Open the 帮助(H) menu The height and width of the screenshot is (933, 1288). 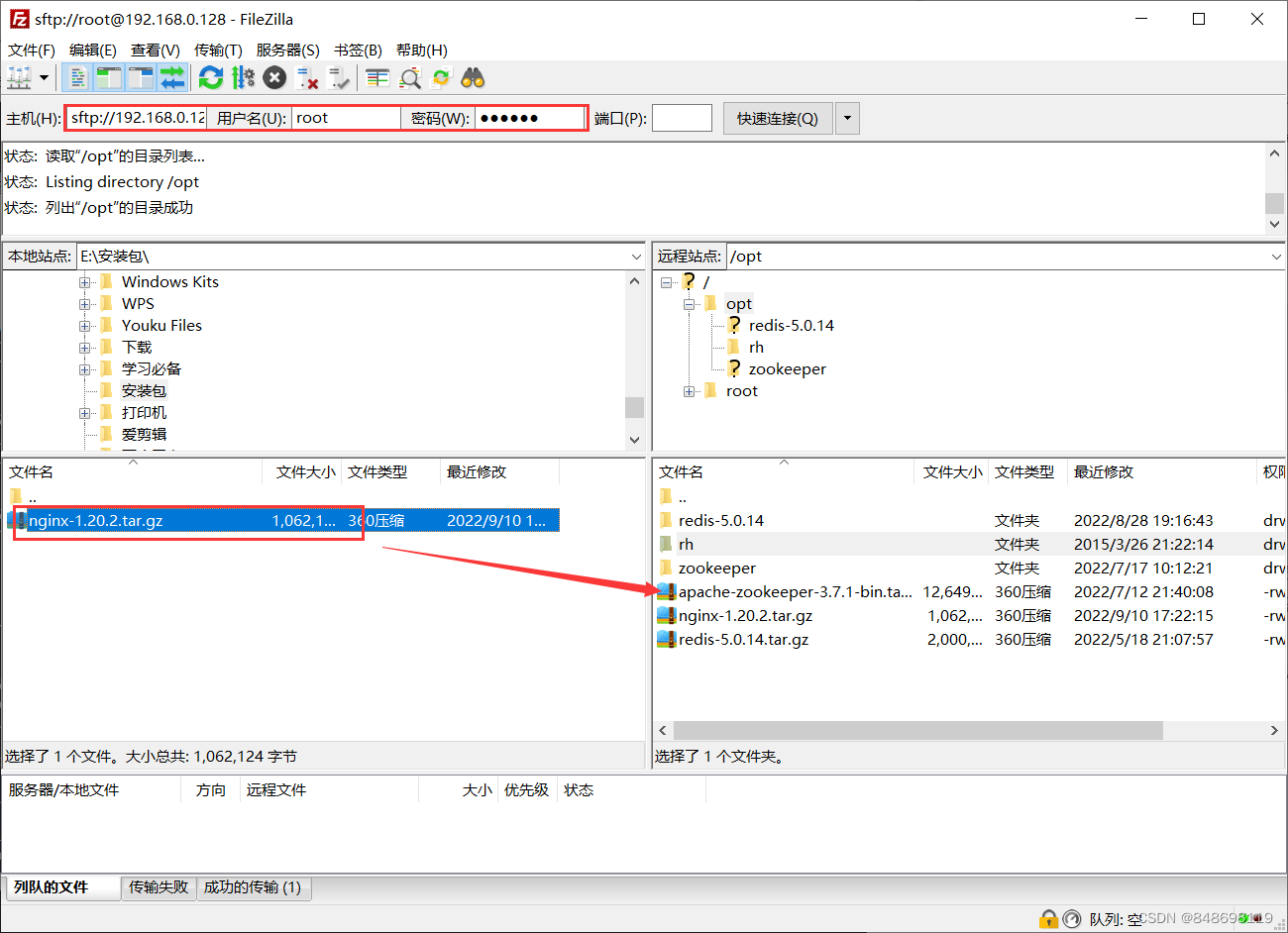pos(422,50)
